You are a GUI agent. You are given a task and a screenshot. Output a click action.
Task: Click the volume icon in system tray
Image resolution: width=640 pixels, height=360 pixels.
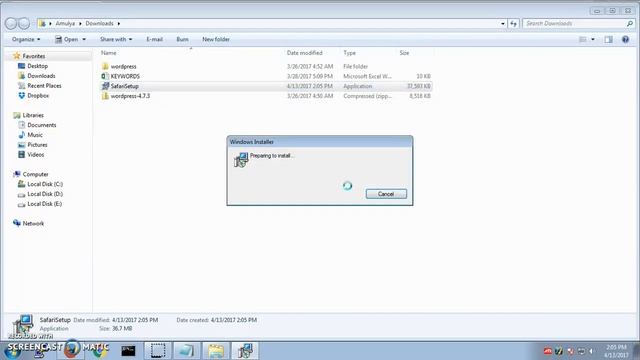pos(591,351)
